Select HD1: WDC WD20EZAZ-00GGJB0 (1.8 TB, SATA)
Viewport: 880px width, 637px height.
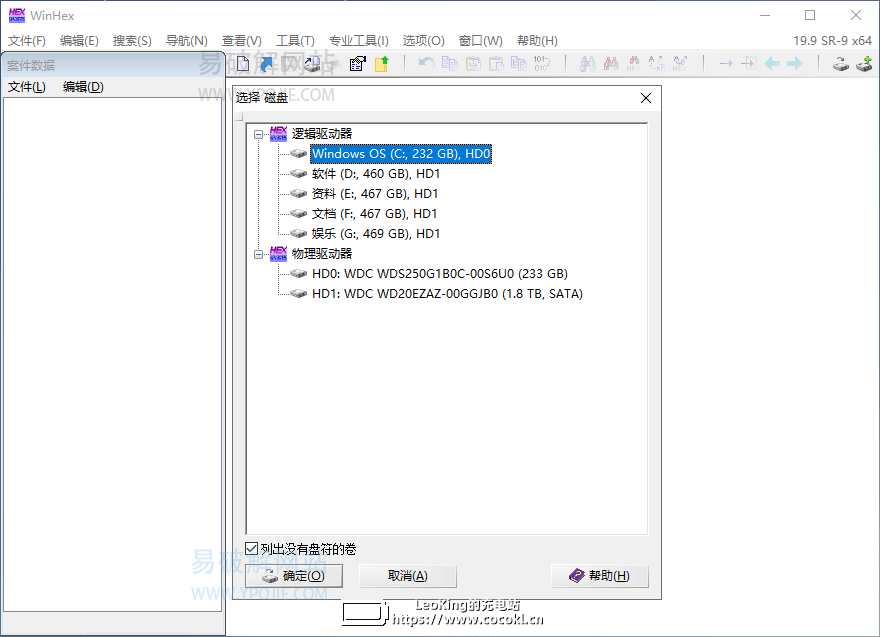pyautogui.click(x=447, y=294)
